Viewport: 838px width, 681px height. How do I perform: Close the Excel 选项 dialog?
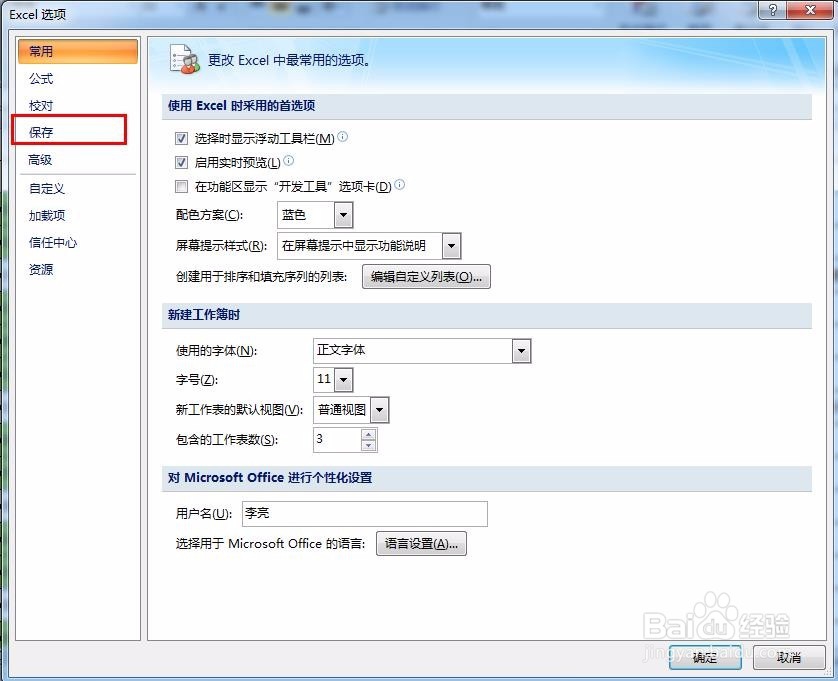coord(810,10)
